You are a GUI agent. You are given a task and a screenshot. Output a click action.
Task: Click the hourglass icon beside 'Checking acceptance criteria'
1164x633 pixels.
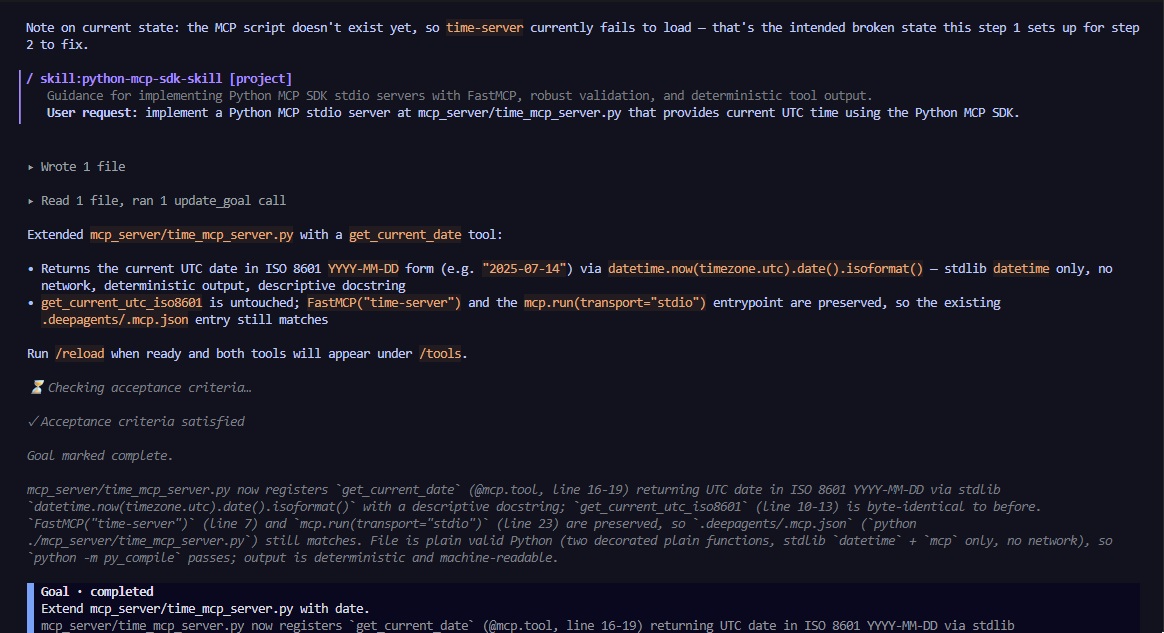36,387
